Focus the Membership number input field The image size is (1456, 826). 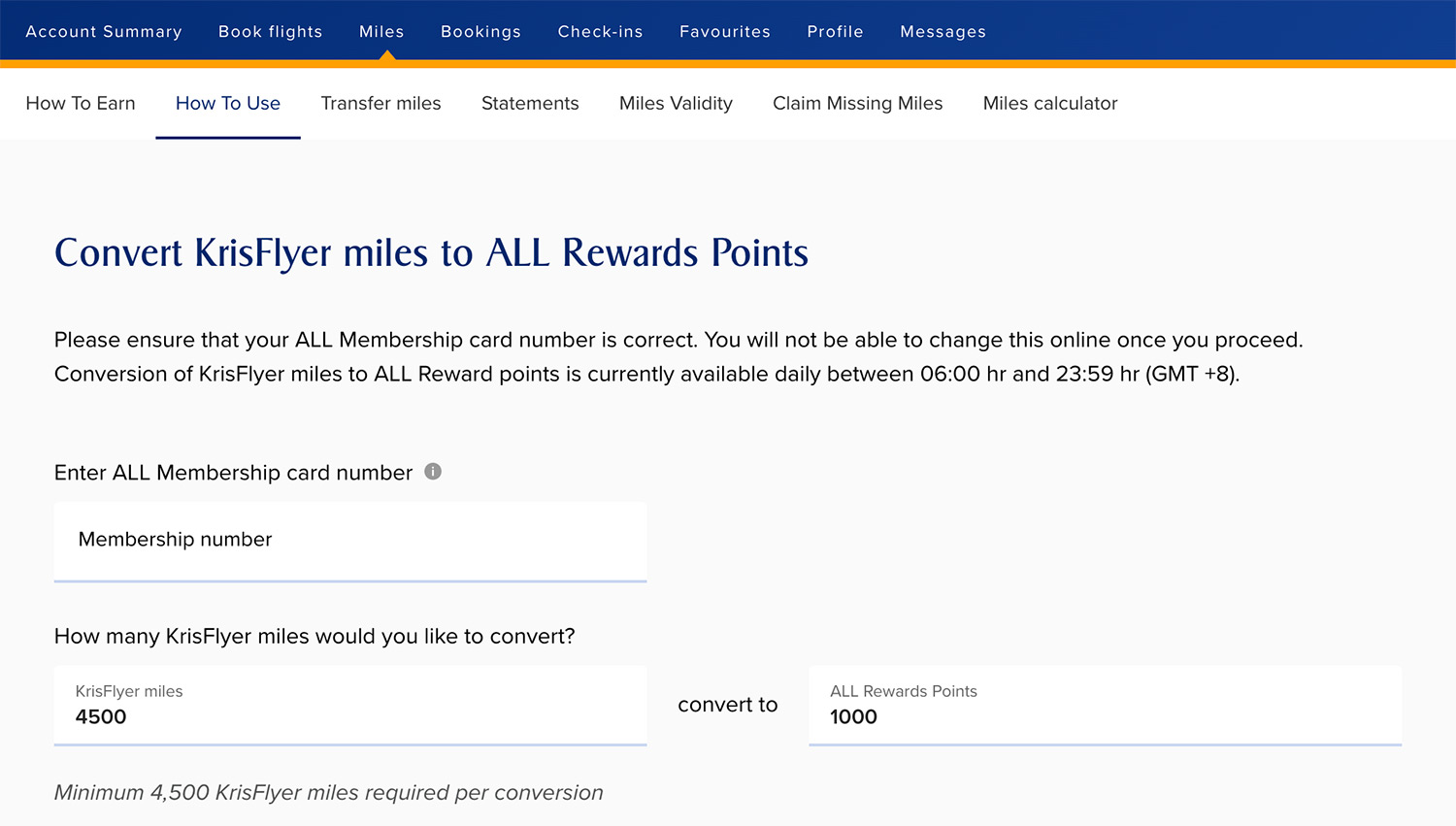point(350,541)
